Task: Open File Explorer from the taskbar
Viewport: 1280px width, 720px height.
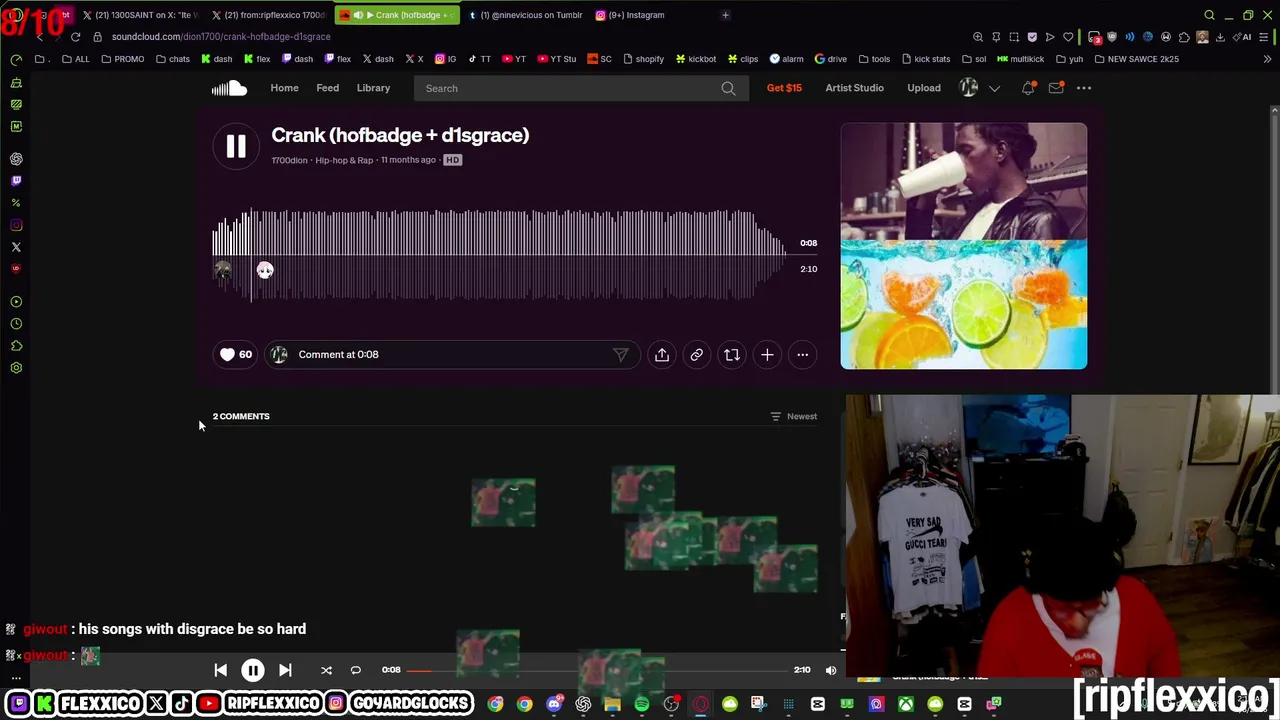Action: click(613, 704)
